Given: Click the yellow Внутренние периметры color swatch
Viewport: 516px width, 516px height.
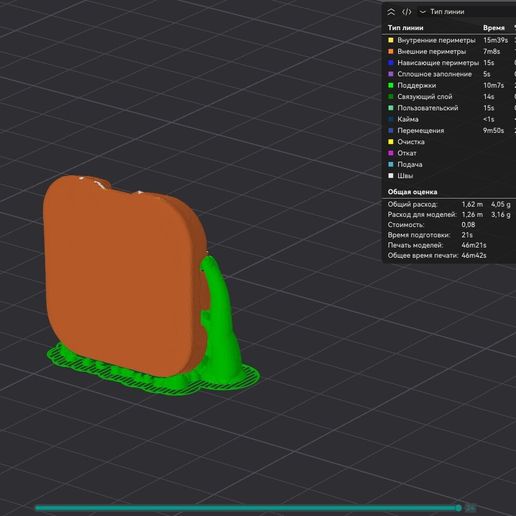Looking at the screenshot, I should coord(391,40).
